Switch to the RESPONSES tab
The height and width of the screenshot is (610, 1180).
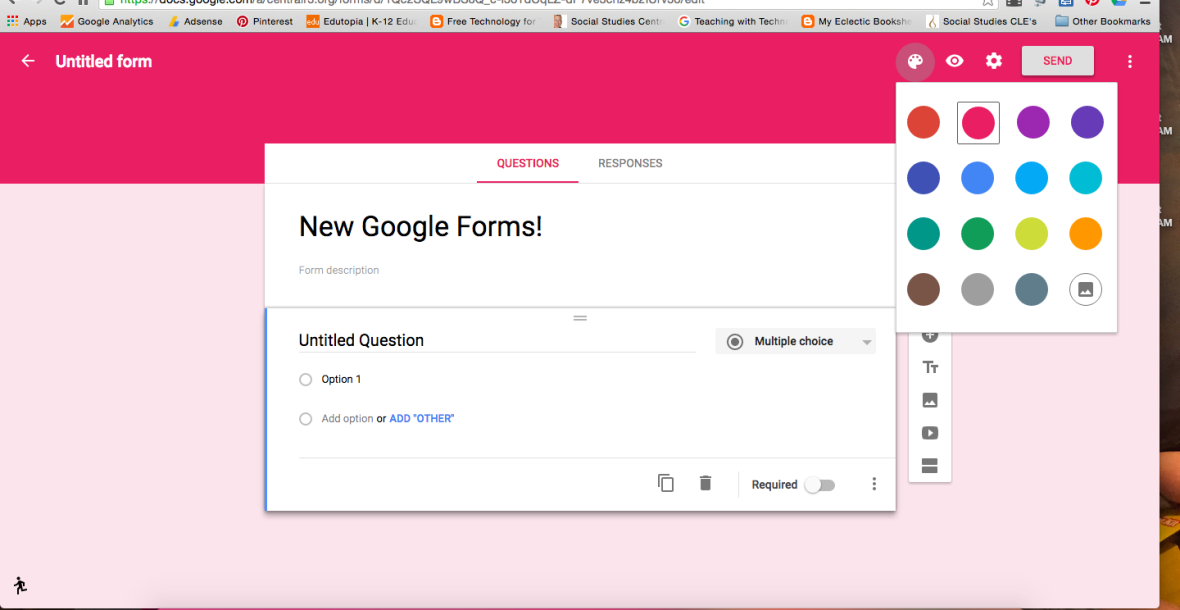click(x=630, y=163)
